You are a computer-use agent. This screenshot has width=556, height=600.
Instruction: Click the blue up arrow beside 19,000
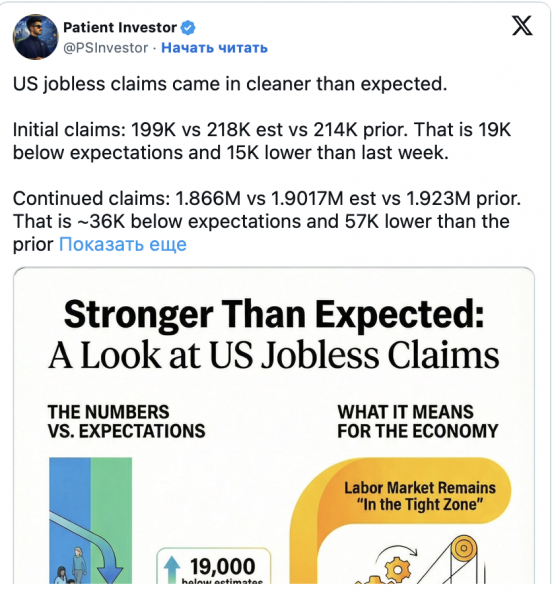[x=172, y=569]
